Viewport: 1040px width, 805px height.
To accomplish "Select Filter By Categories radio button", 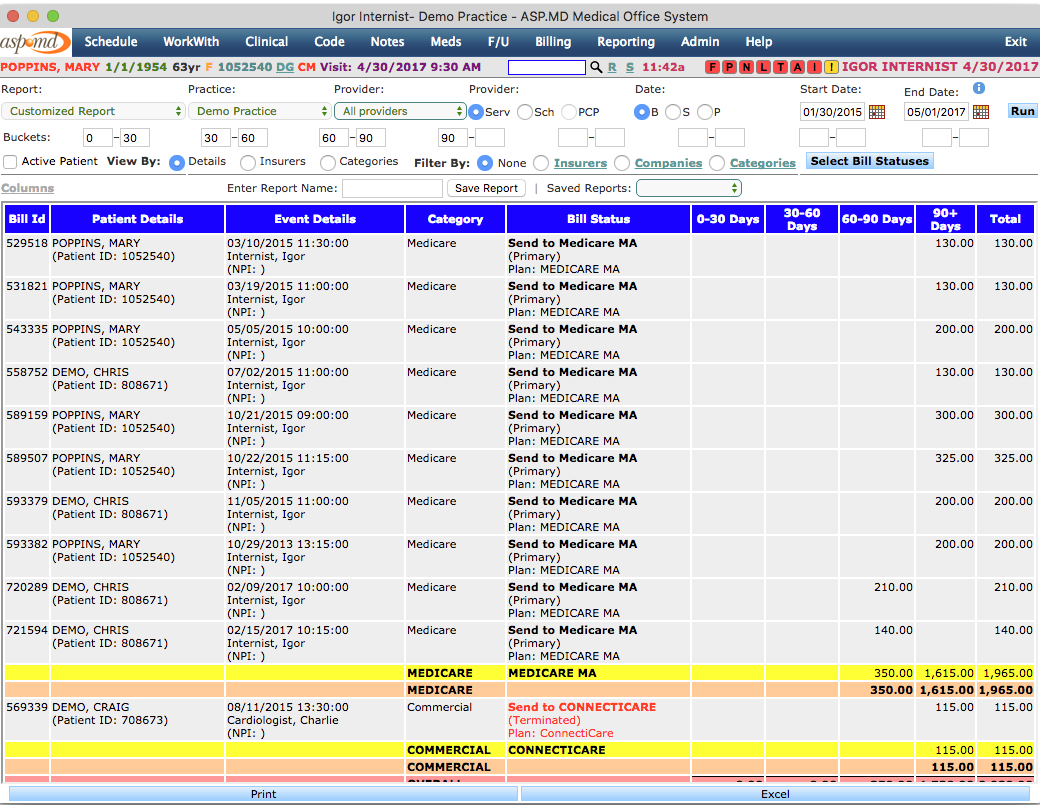I will pyautogui.click(x=717, y=162).
